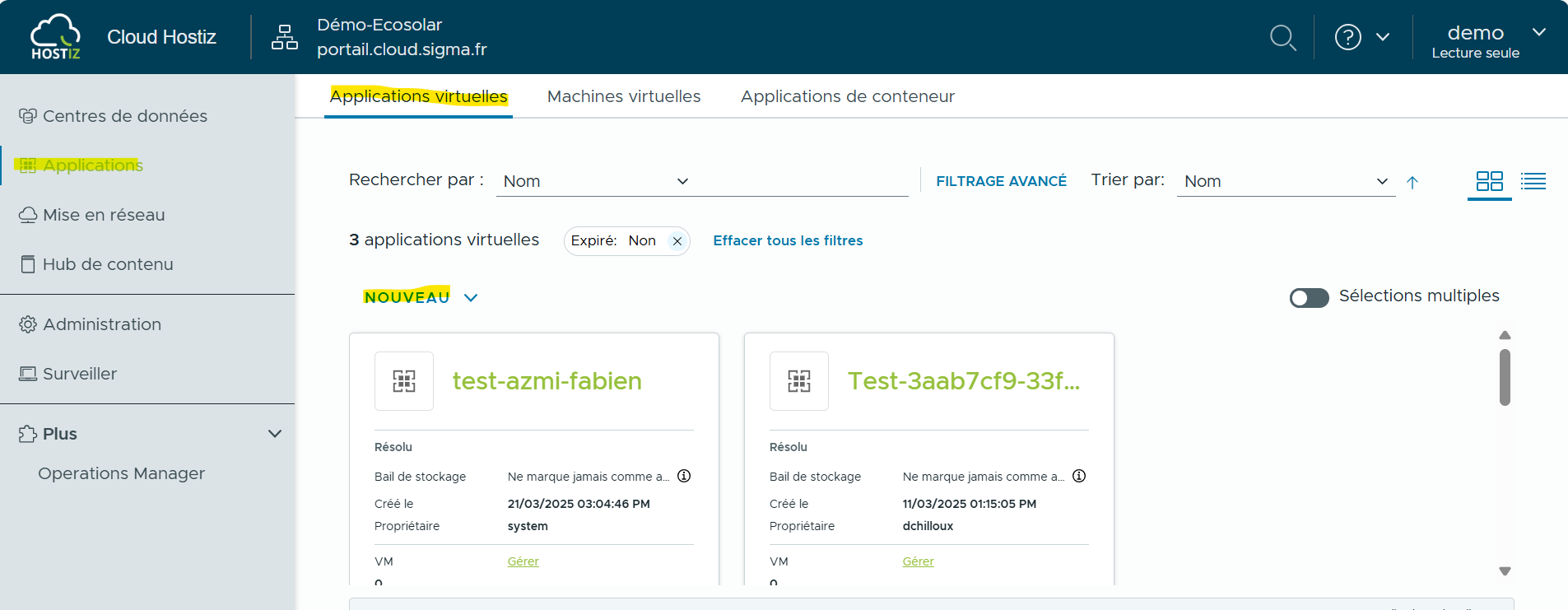Switch to grid card view icon
The image size is (1568, 610).
1489,181
